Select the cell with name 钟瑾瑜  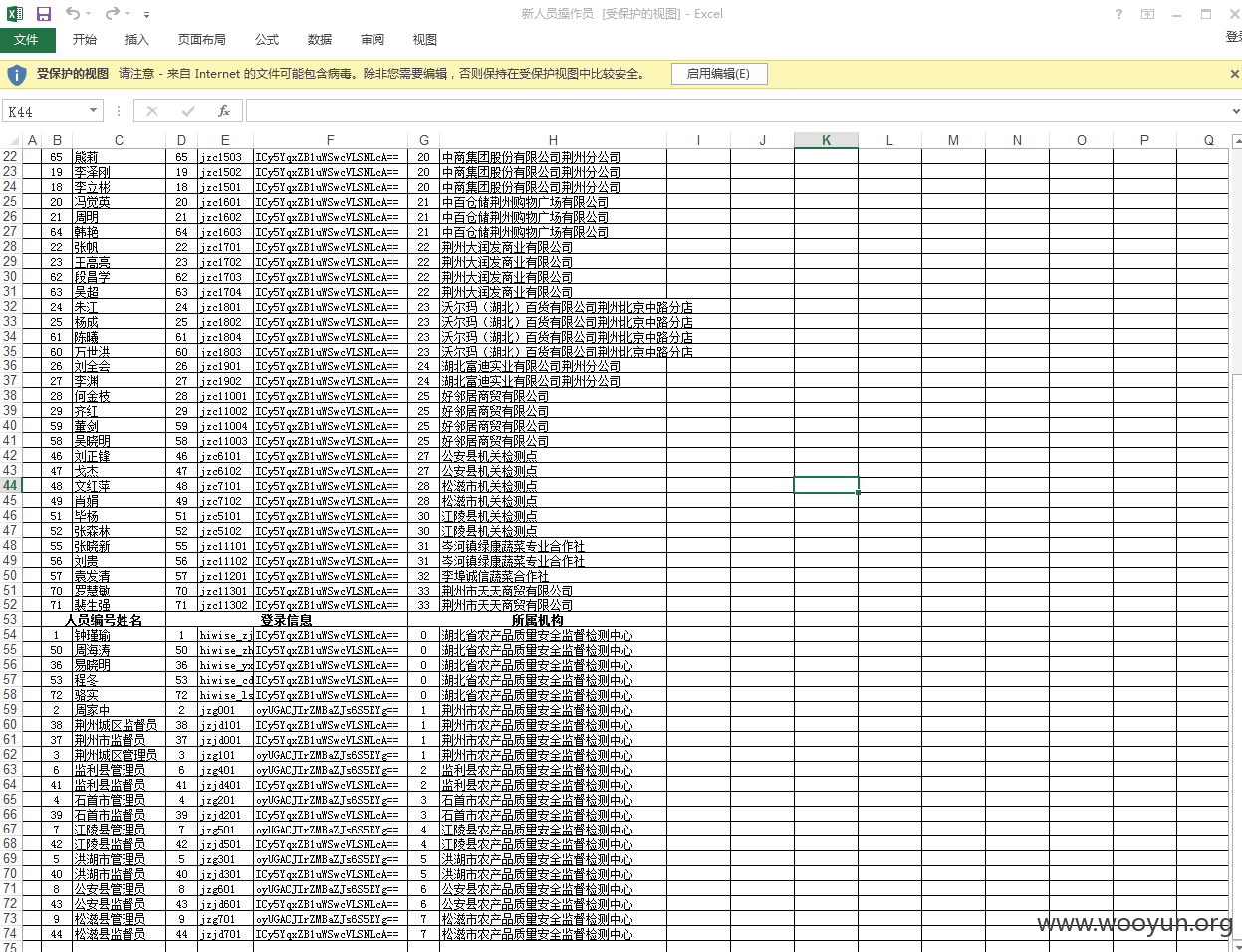click(119, 635)
